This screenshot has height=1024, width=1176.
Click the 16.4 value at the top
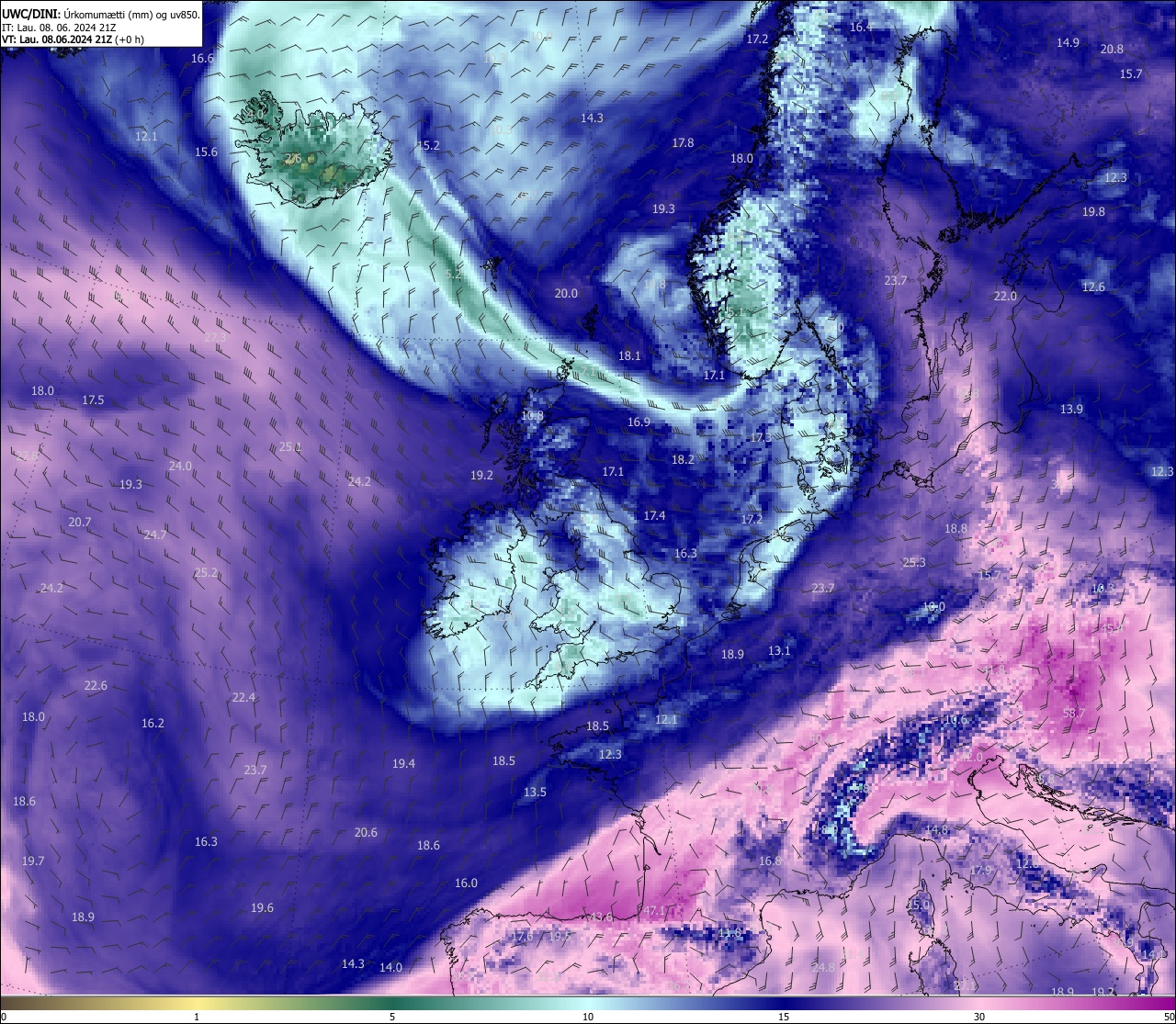(861, 27)
